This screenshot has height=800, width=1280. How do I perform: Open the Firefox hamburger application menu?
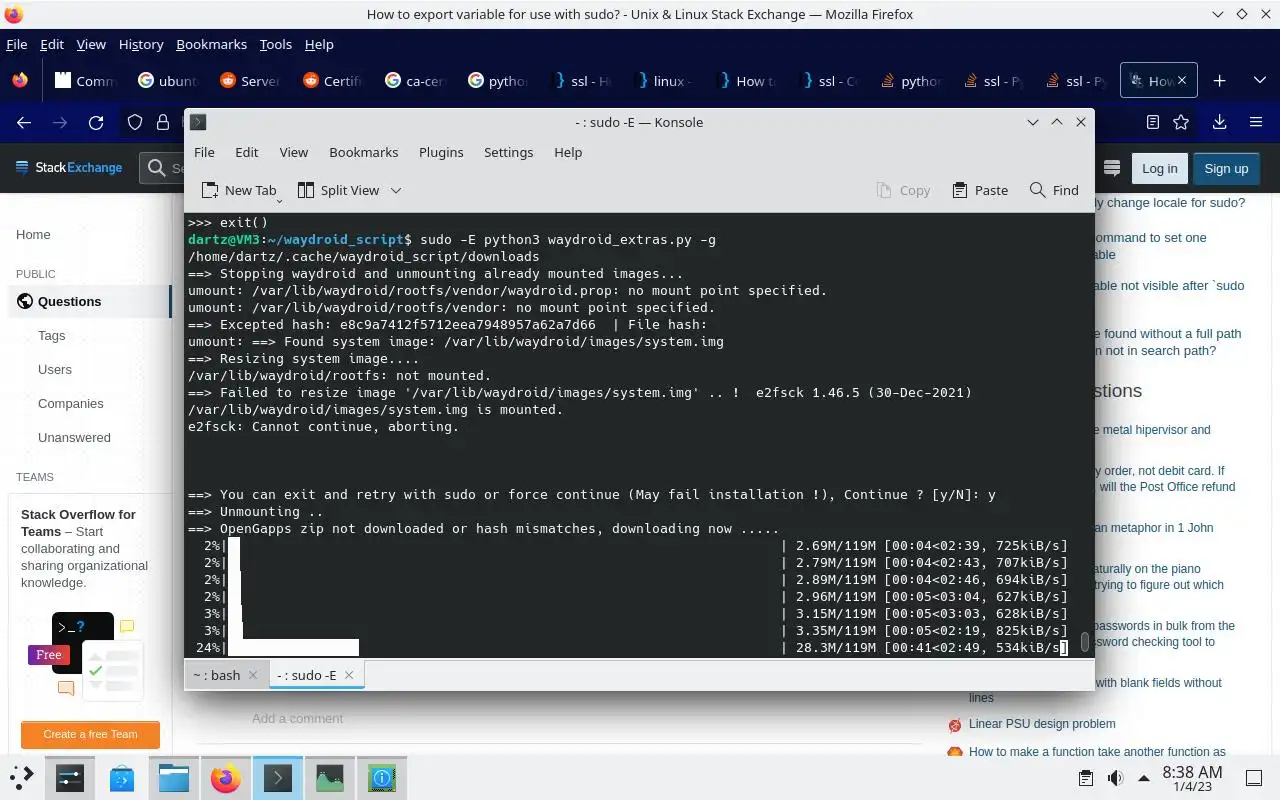pyautogui.click(x=1256, y=122)
